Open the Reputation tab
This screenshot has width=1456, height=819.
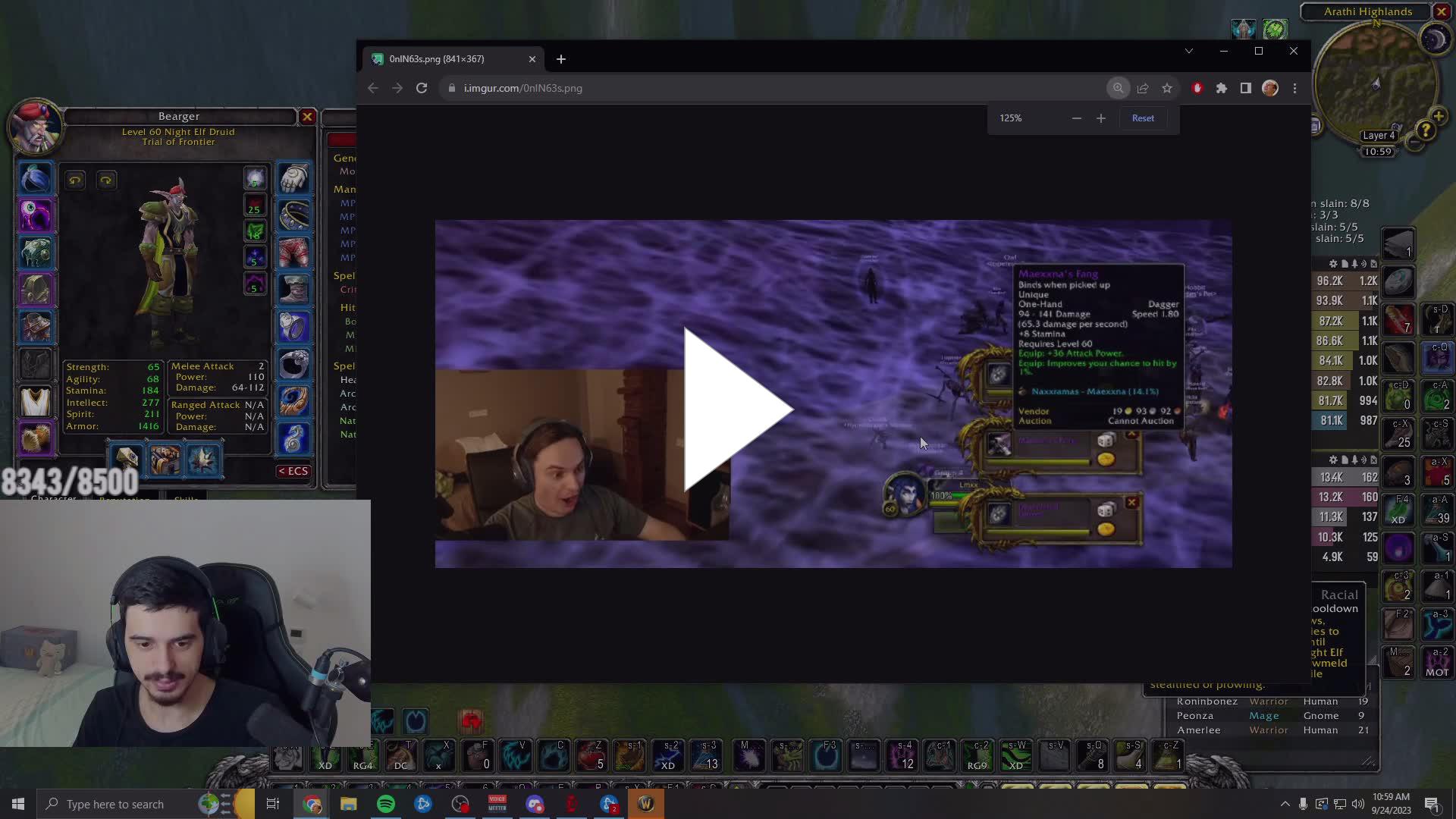click(124, 500)
